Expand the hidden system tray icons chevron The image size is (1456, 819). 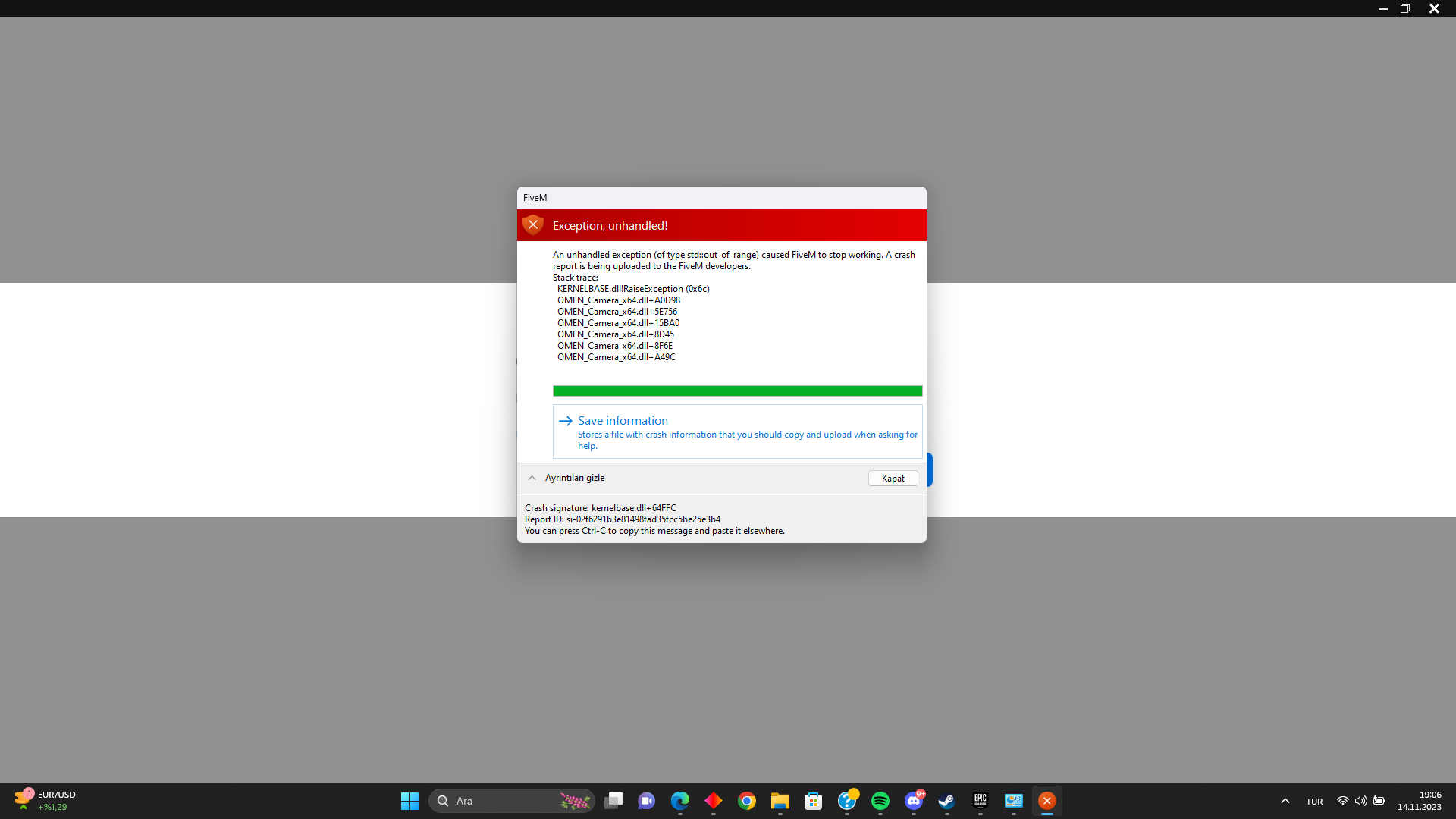pyautogui.click(x=1285, y=801)
